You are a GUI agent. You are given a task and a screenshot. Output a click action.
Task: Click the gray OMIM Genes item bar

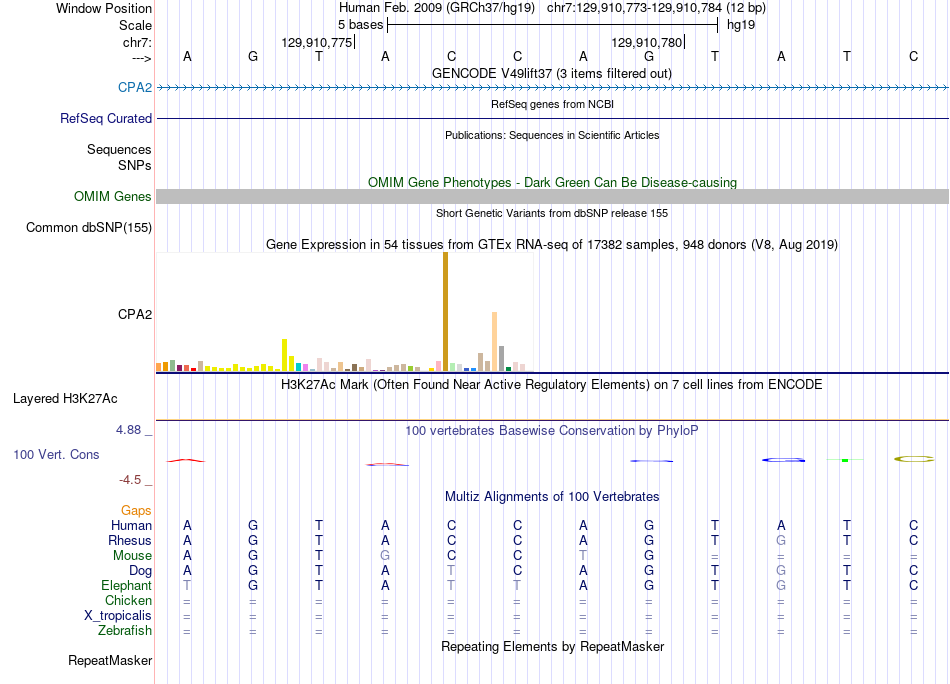553,196
